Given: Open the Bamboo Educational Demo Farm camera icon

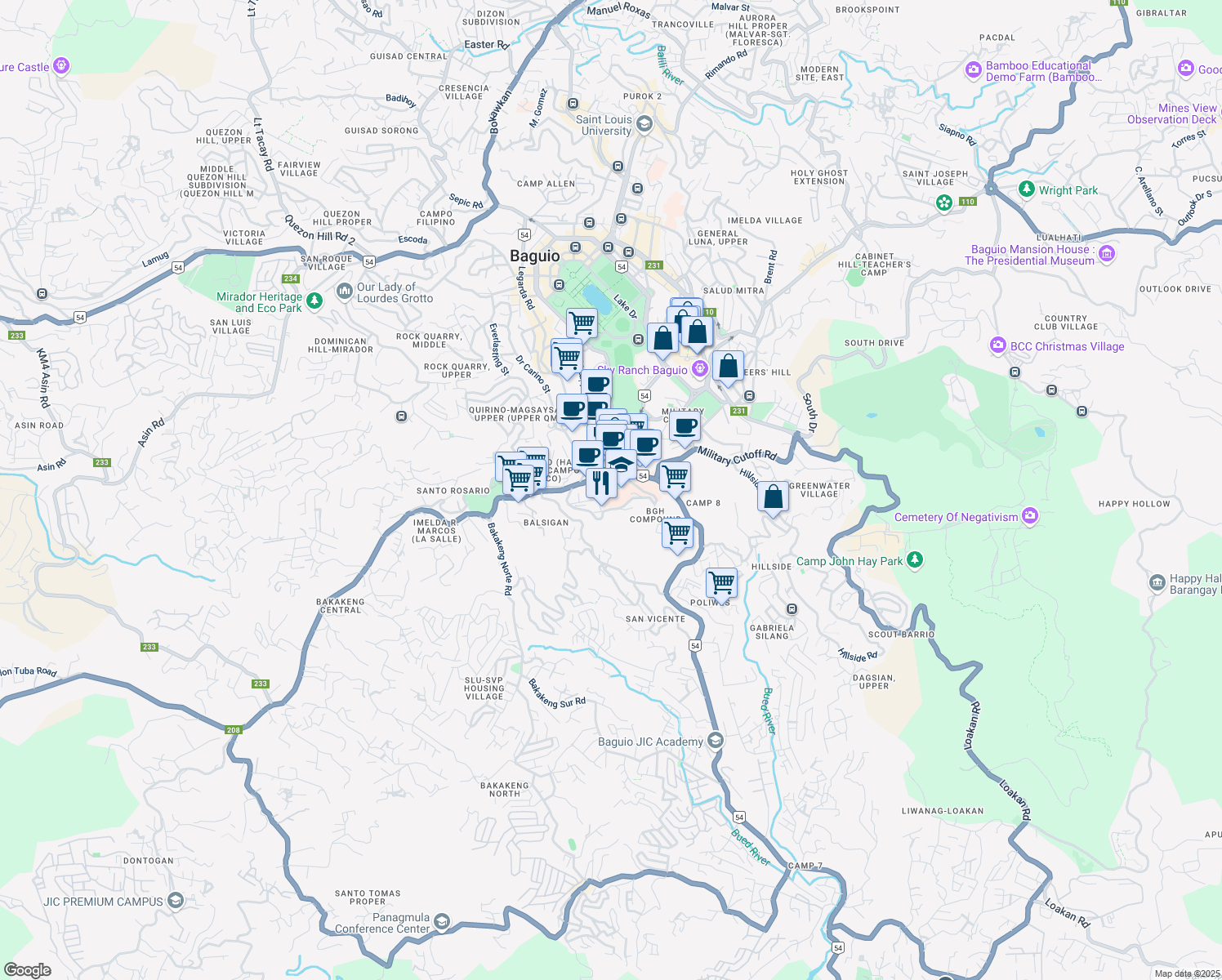Looking at the screenshot, I should pos(973,70).
